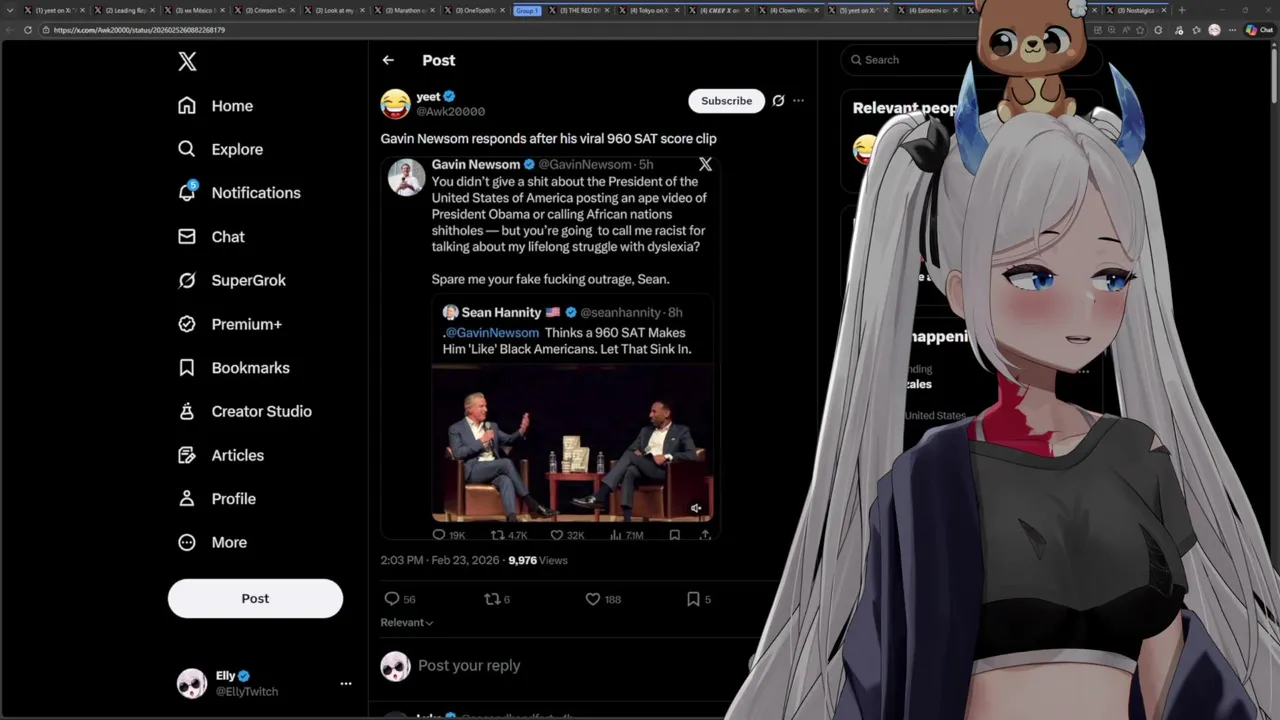Like the post with 188 likes

click(x=592, y=599)
